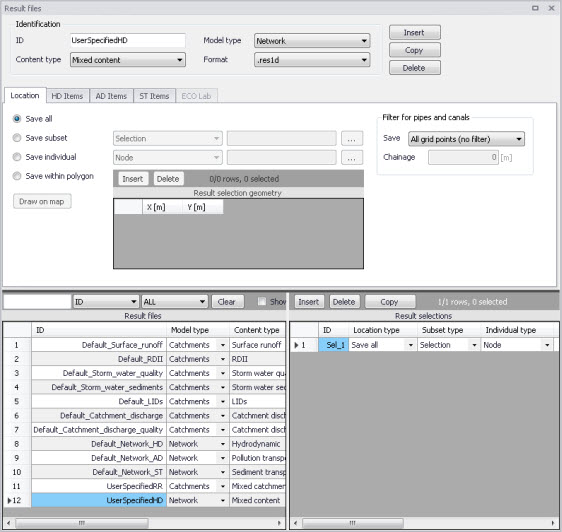Open the Location type arrow for Sel_1
562x532 pixels.
(411, 345)
